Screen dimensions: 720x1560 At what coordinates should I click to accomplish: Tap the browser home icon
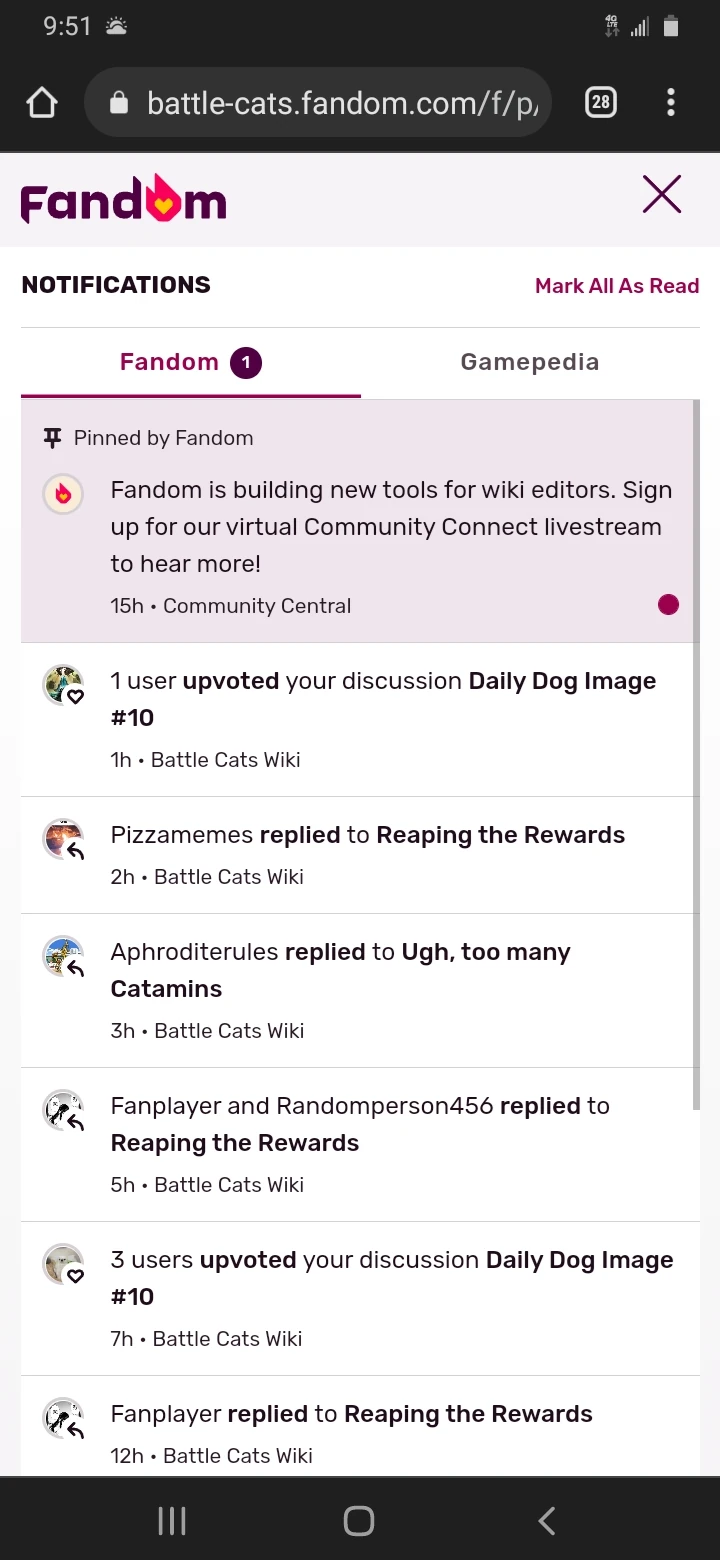[42, 103]
